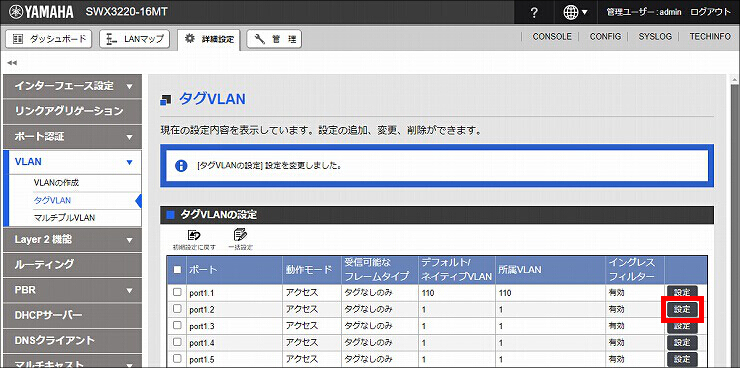Screen dimensions: 740x368
Task: Collapse the VLAN menu
Action: 72,162
